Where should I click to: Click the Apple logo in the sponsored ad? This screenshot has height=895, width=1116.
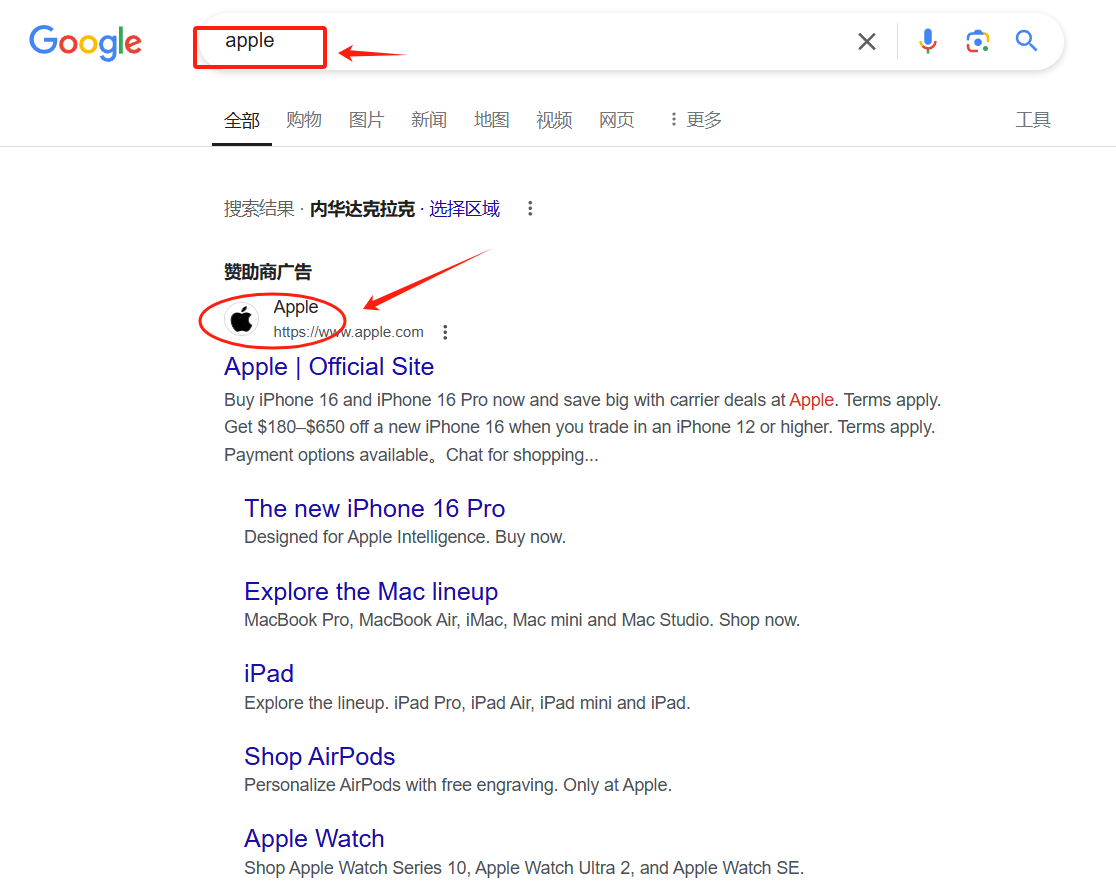(241, 320)
